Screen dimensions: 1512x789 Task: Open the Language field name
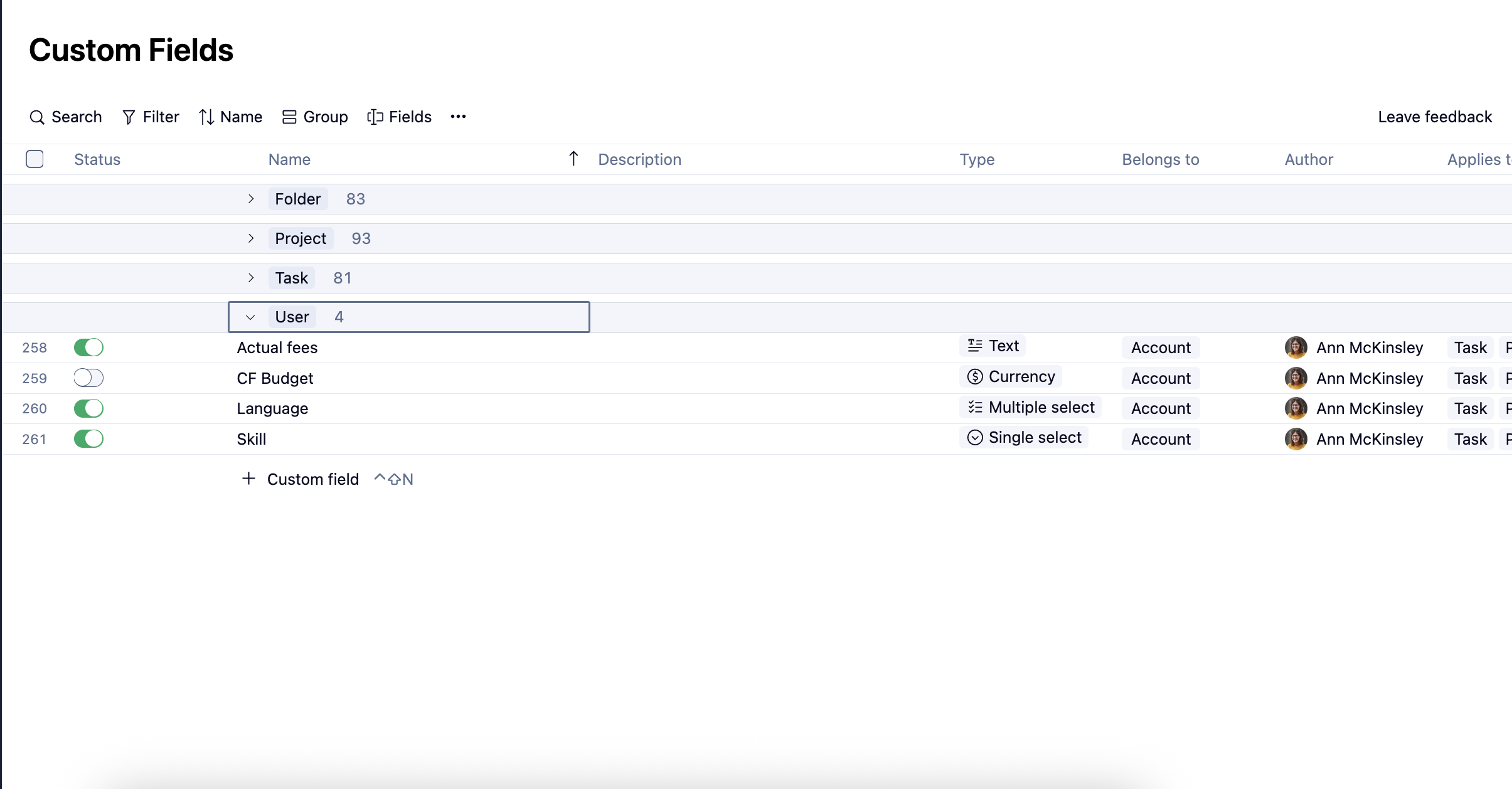point(272,408)
